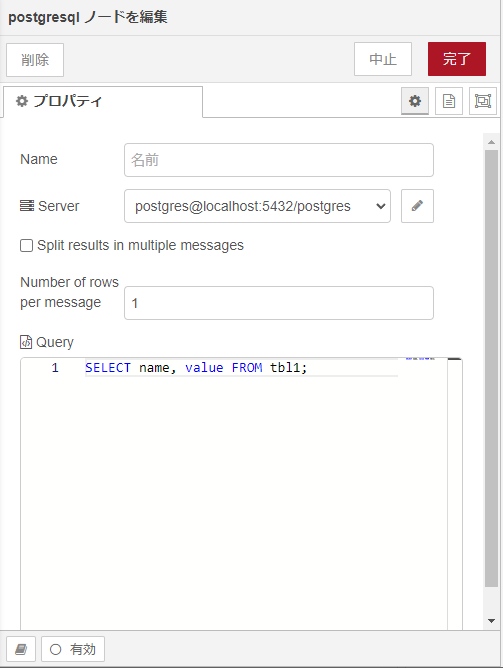Screen dimensions: 503x668
Task: Click the Query label
Action: click(55, 342)
